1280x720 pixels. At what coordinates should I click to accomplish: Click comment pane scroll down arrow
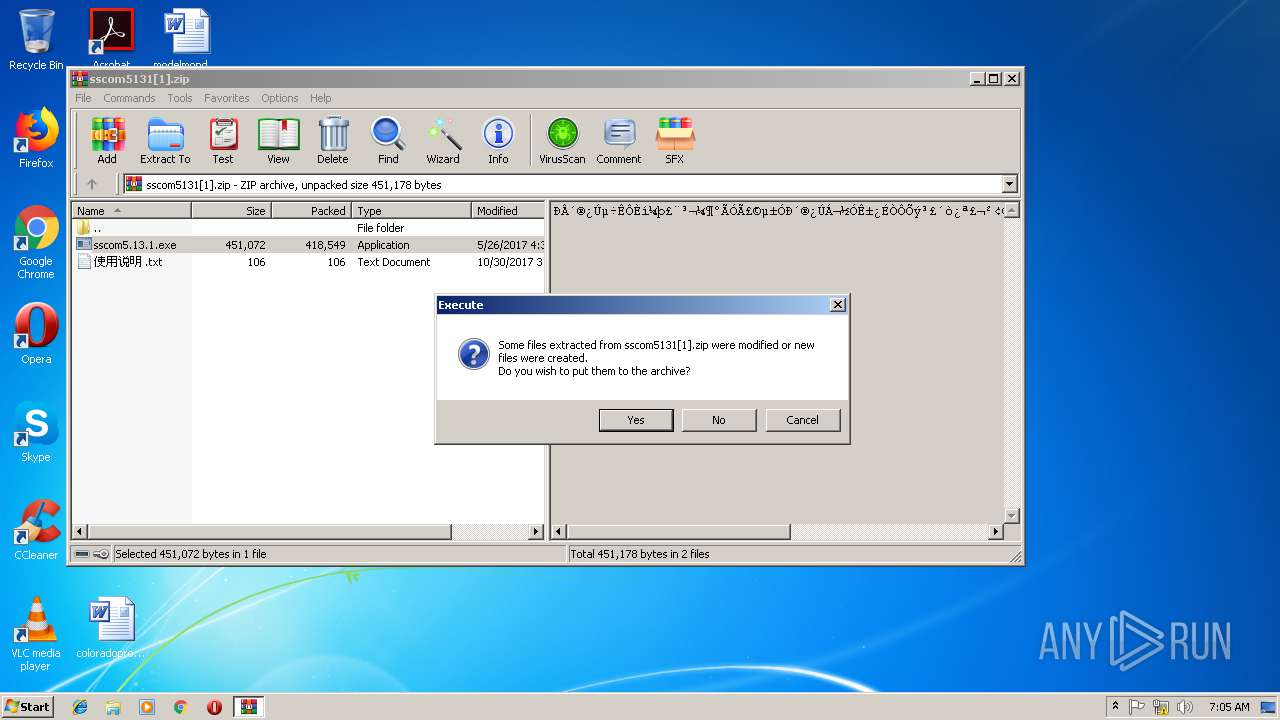click(x=1011, y=516)
